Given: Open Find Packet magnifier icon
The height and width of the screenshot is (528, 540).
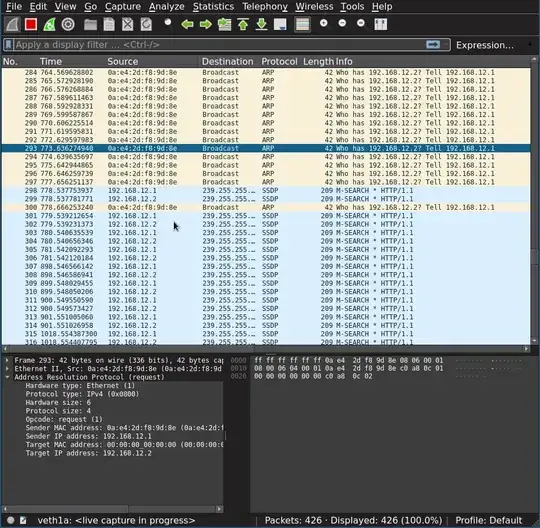Looking at the screenshot, I should (168, 23).
